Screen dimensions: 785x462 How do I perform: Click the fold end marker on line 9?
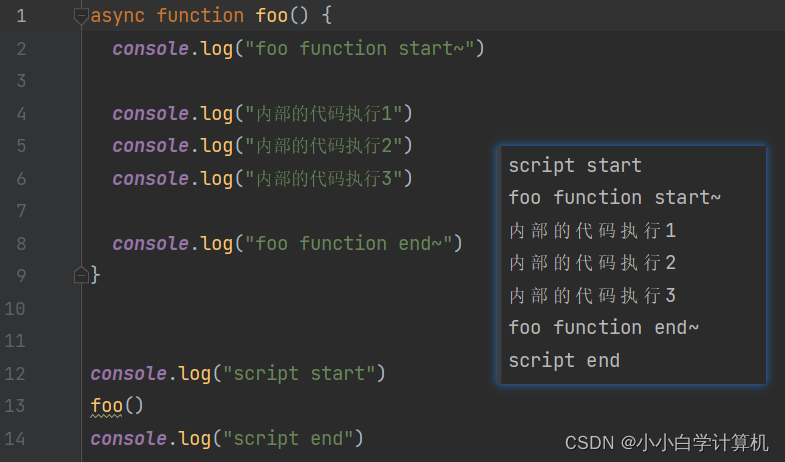click(x=81, y=275)
